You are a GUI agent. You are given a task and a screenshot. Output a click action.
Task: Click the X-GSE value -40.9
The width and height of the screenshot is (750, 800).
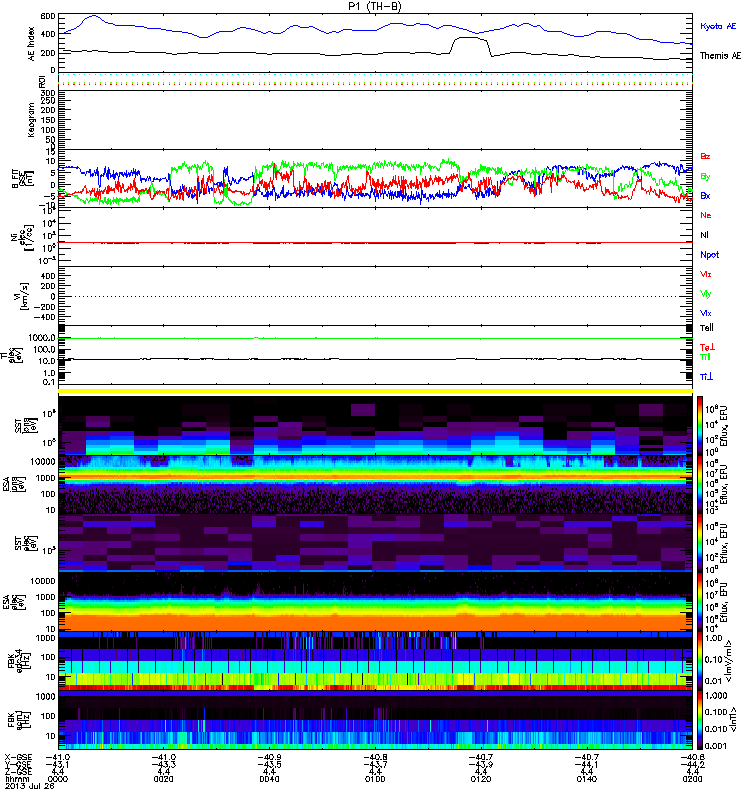click(269, 758)
